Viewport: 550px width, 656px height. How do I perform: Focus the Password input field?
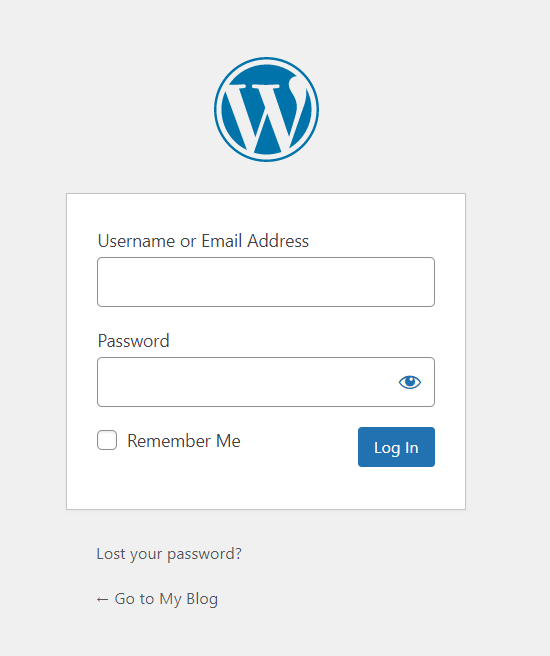(x=266, y=382)
